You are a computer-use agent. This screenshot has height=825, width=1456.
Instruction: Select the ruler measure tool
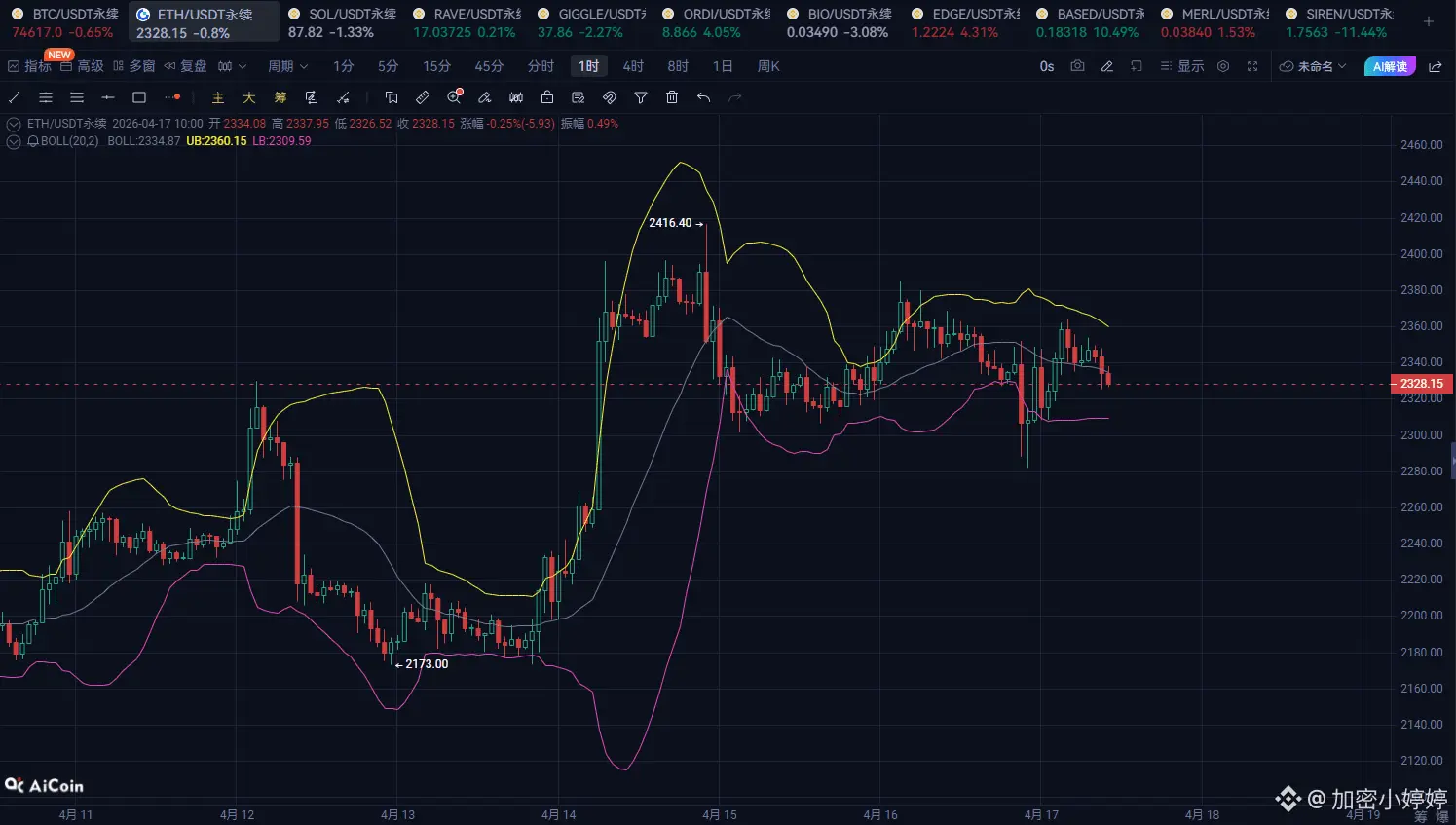[x=423, y=97]
